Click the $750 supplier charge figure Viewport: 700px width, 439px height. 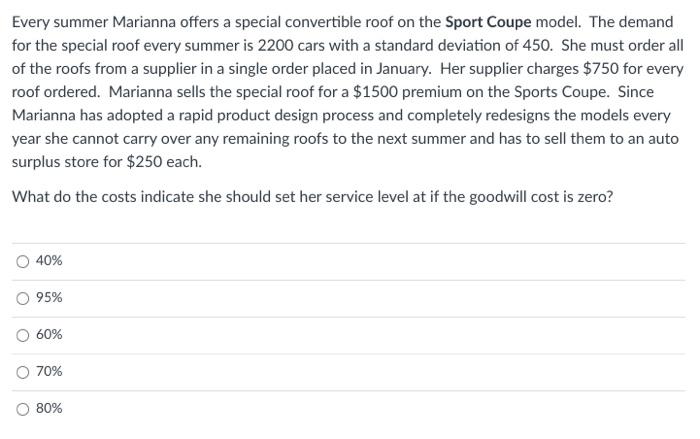tap(601, 69)
